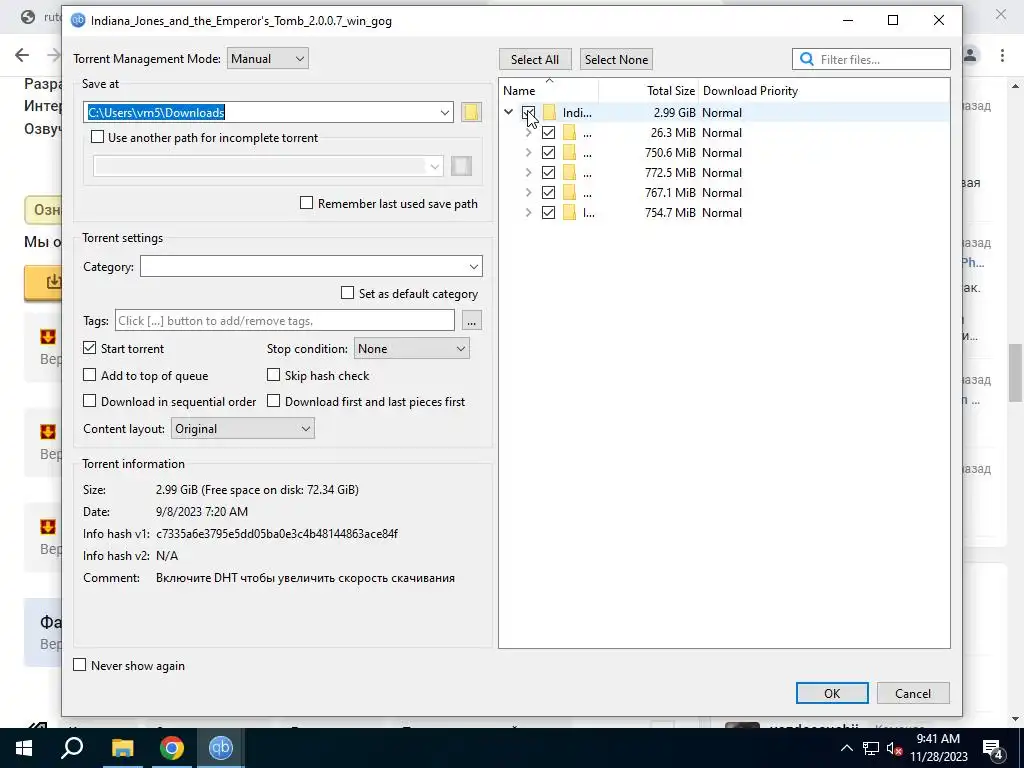1024x768 pixels.
Task: Open Windows search magnifier in taskbar
Action: tap(72, 748)
